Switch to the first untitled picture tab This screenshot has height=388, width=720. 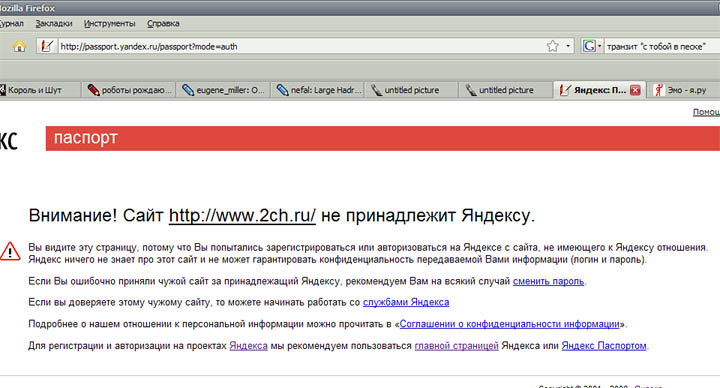[412, 90]
